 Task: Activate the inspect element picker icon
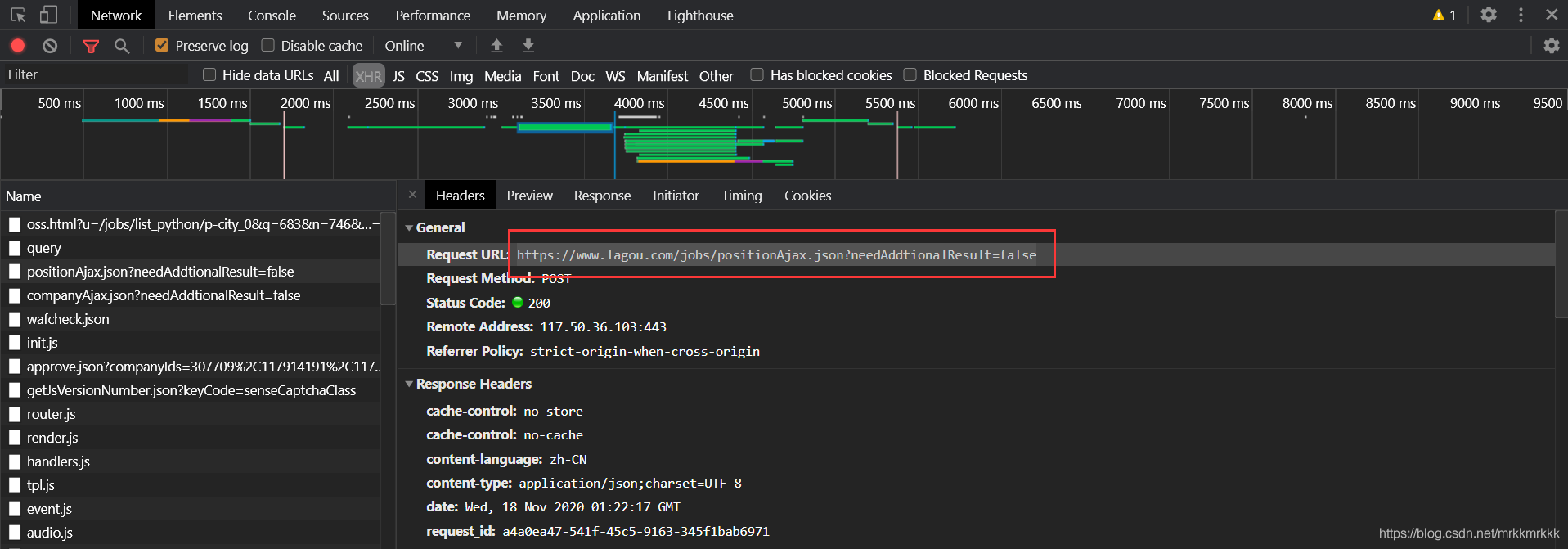18,15
